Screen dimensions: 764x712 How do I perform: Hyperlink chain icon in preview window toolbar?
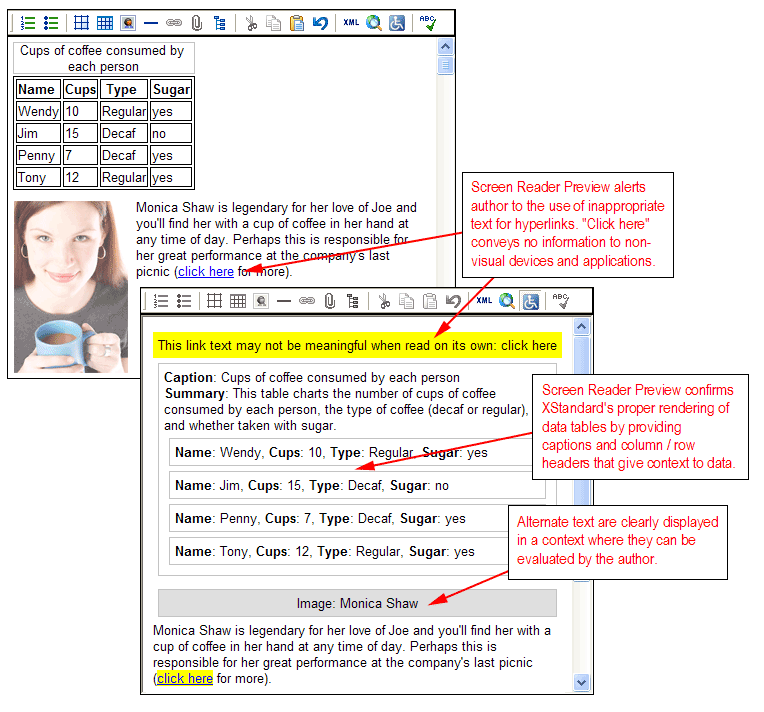click(306, 301)
